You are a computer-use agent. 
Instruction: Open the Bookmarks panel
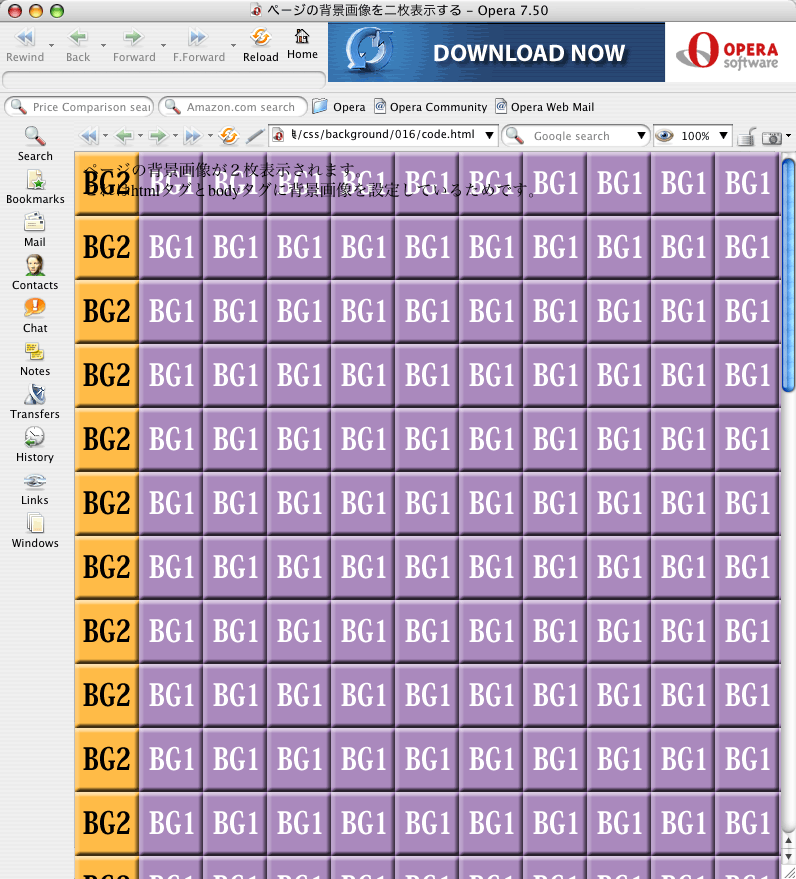pyautogui.click(x=35, y=186)
